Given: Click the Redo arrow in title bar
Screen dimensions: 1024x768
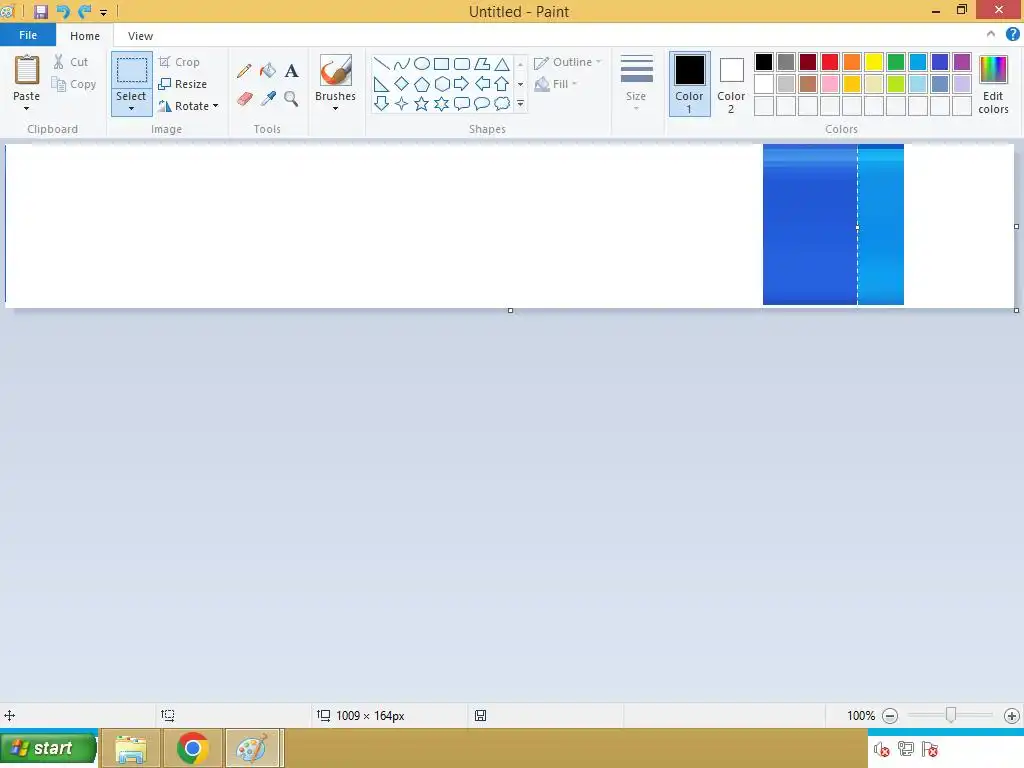Looking at the screenshot, I should coord(84,11).
